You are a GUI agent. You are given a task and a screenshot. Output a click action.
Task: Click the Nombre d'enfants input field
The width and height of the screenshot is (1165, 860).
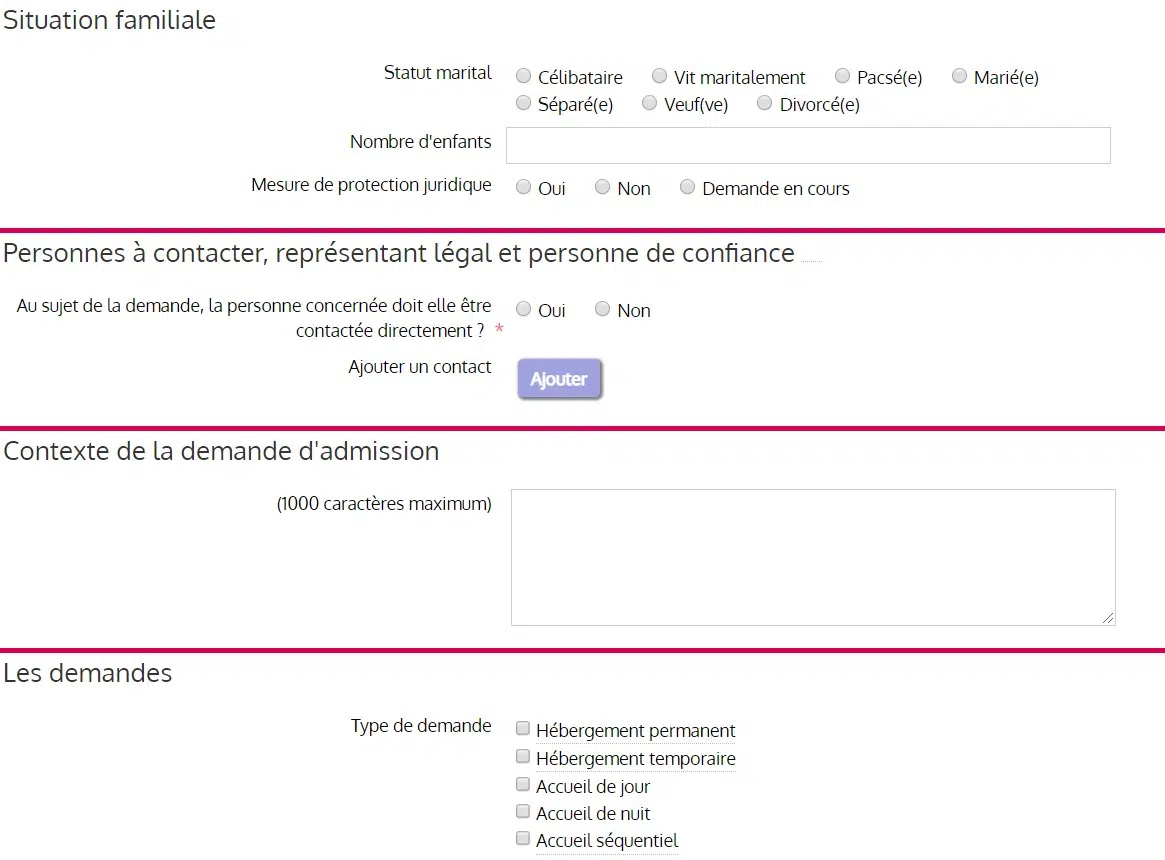[x=808, y=145]
